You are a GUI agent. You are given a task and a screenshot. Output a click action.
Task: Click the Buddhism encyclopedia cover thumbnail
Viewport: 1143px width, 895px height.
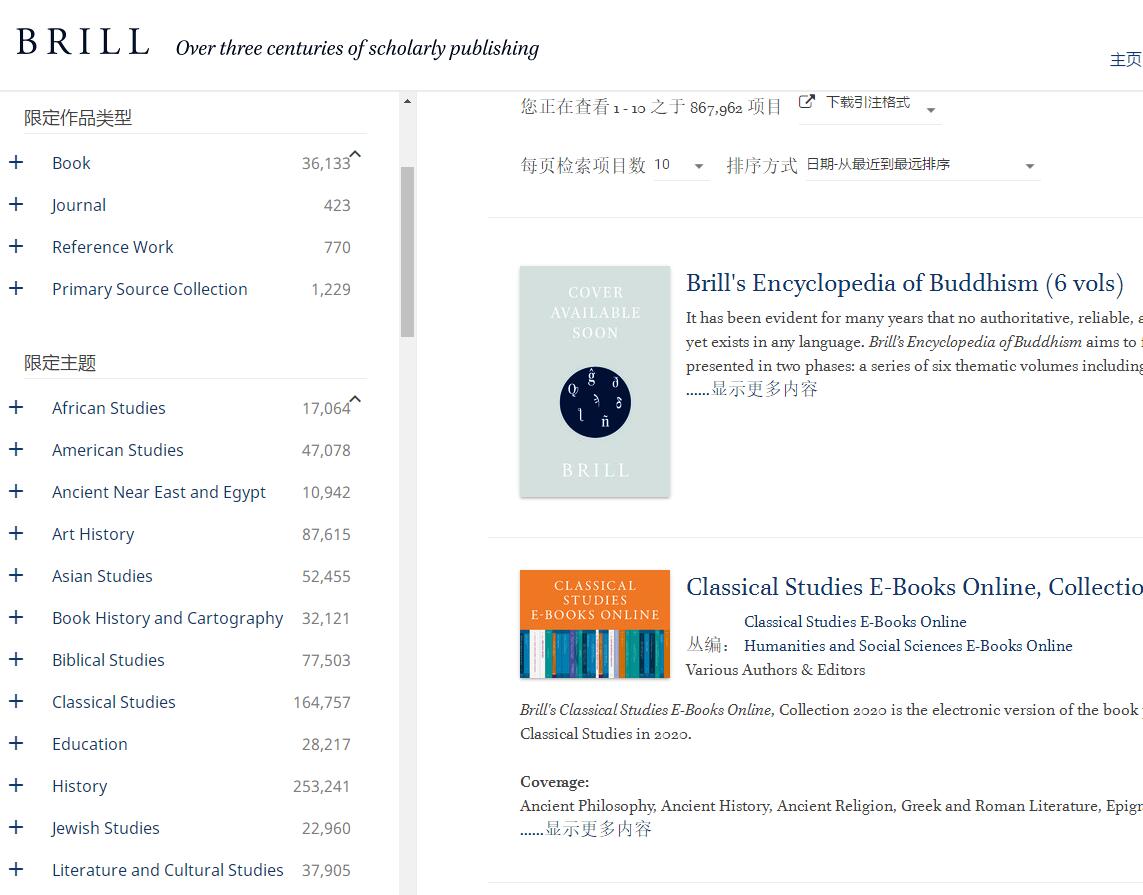pos(595,381)
